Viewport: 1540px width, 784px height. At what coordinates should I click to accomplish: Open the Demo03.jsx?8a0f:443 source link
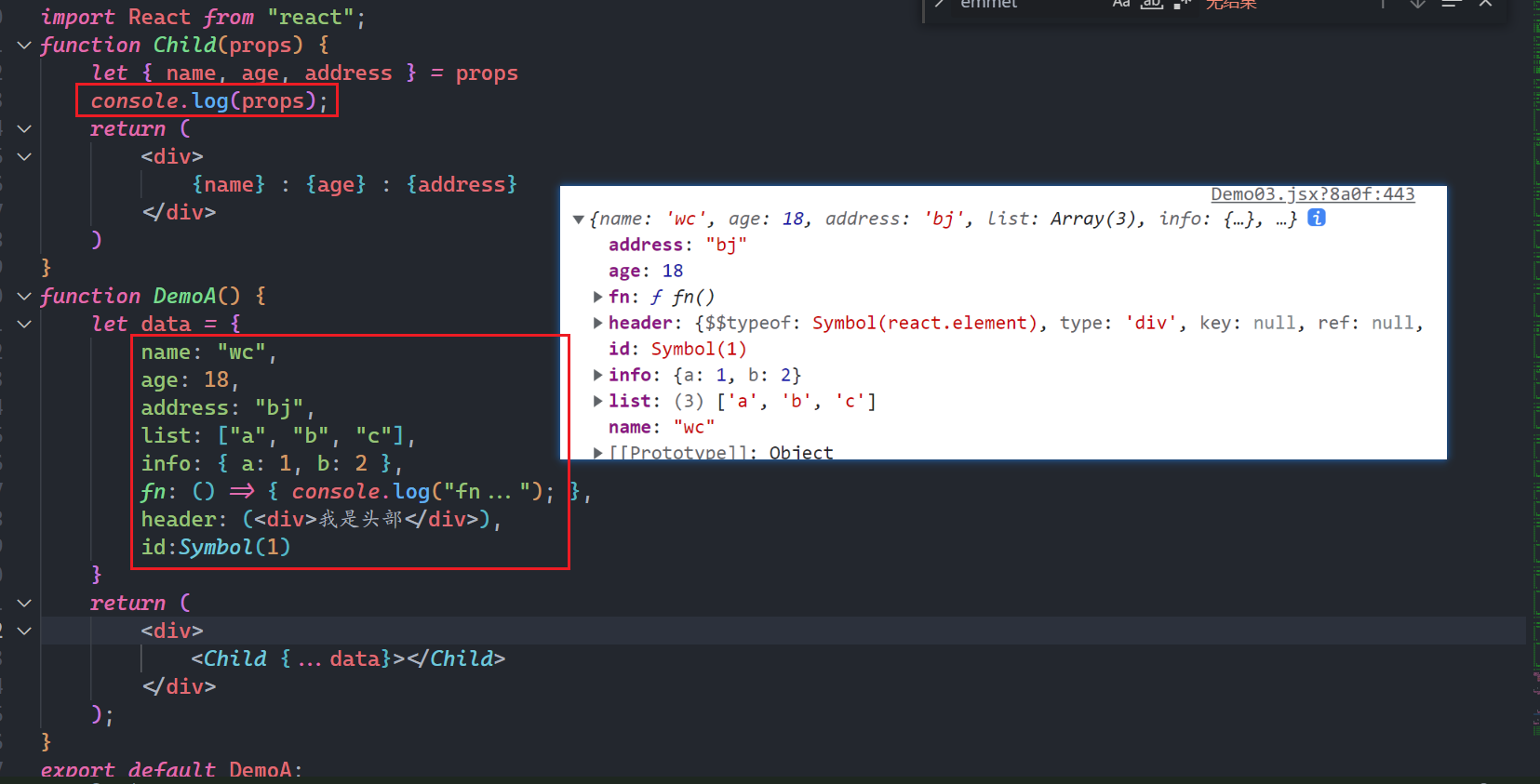coord(1313,194)
